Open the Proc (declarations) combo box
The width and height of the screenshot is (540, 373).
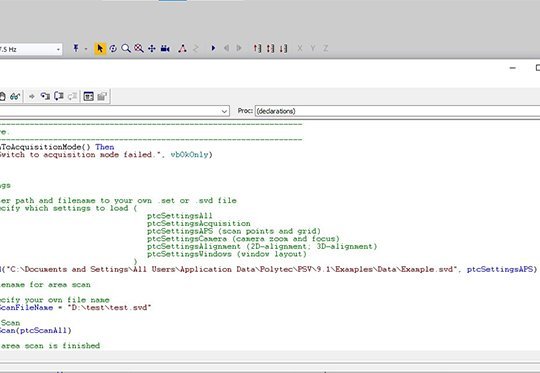[x=397, y=111]
